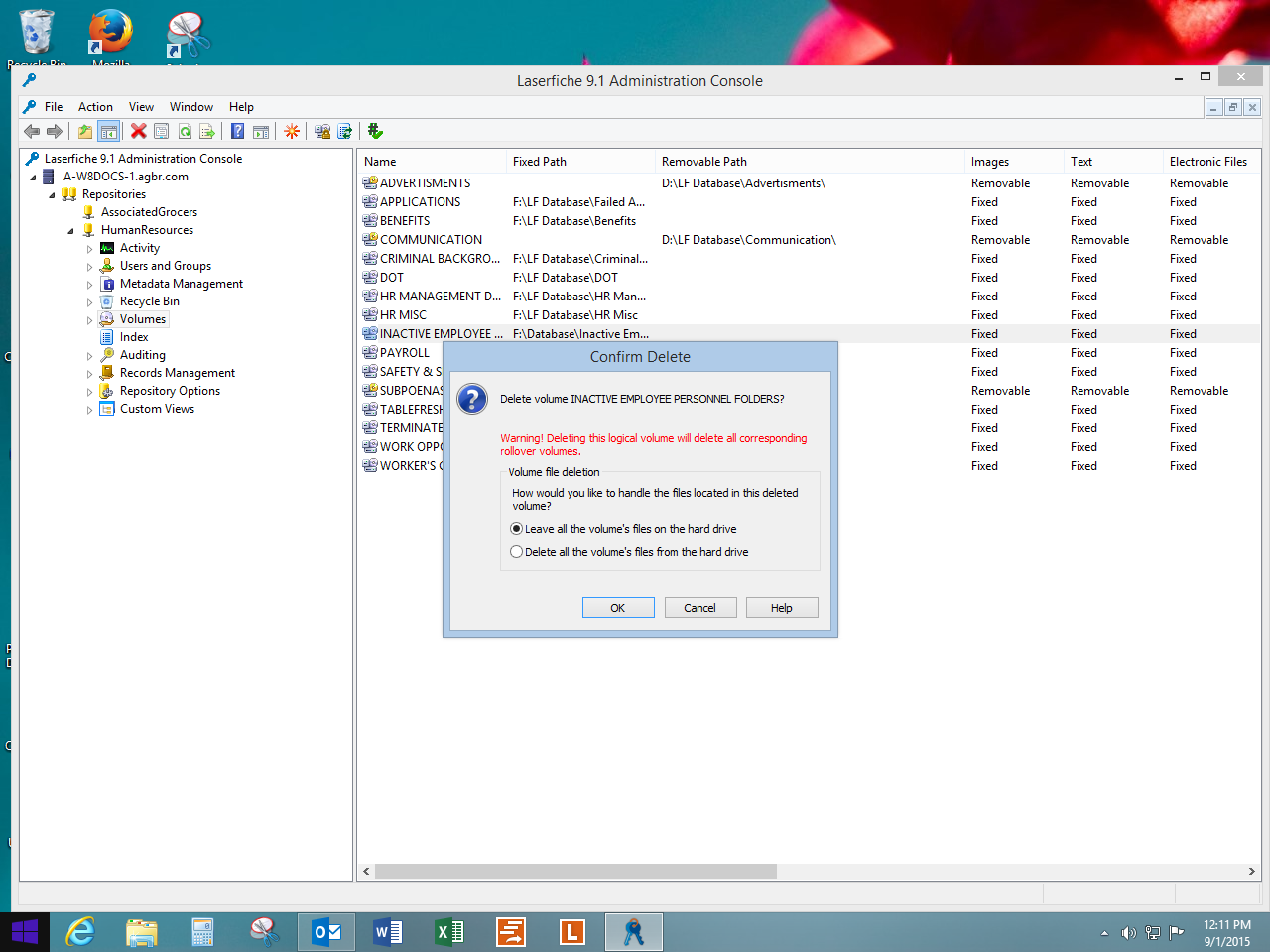This screenshot has height=952, width=1270.
Task: Click the Refresh toolbar icon
Action: [x=185, y=131]
